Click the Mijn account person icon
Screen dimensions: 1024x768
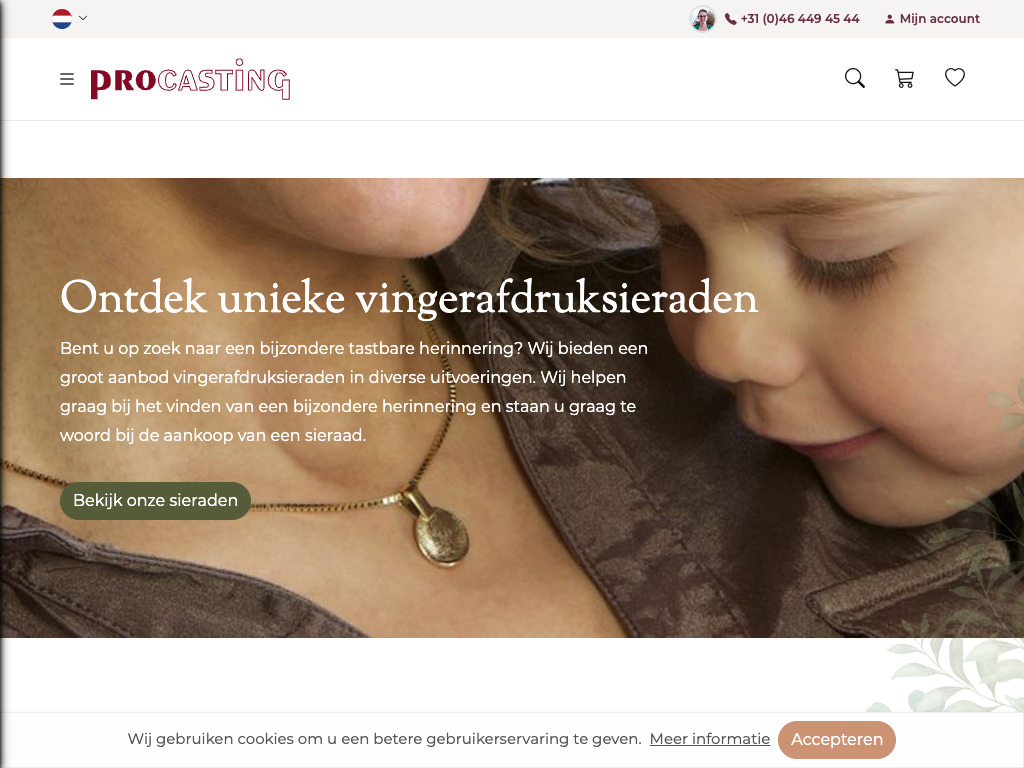(889, 20)
